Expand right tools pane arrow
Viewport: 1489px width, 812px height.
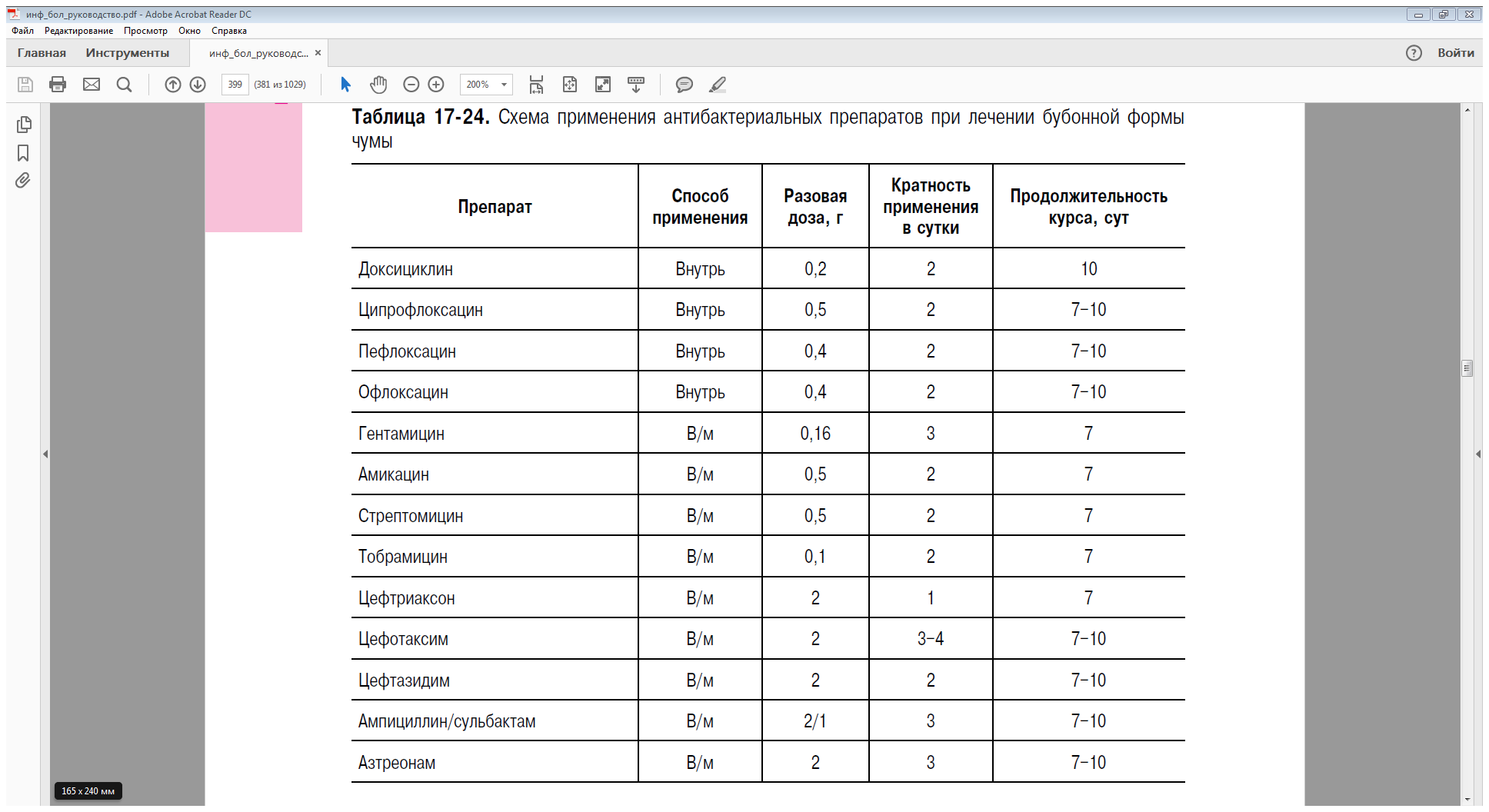1478,454
